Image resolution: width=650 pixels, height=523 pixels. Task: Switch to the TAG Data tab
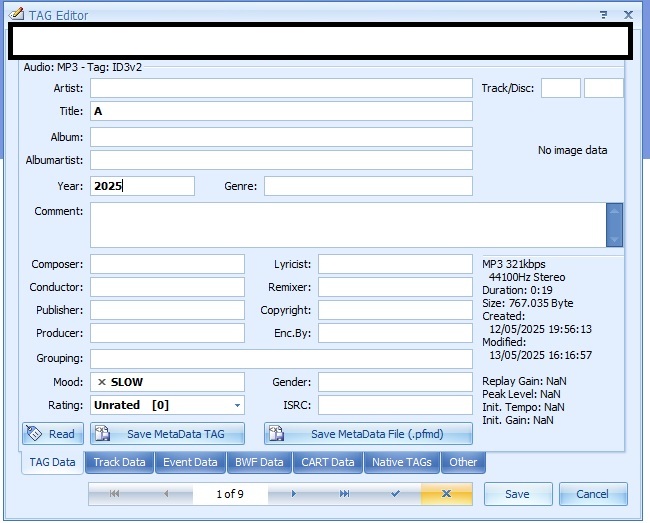coord(52,462)
